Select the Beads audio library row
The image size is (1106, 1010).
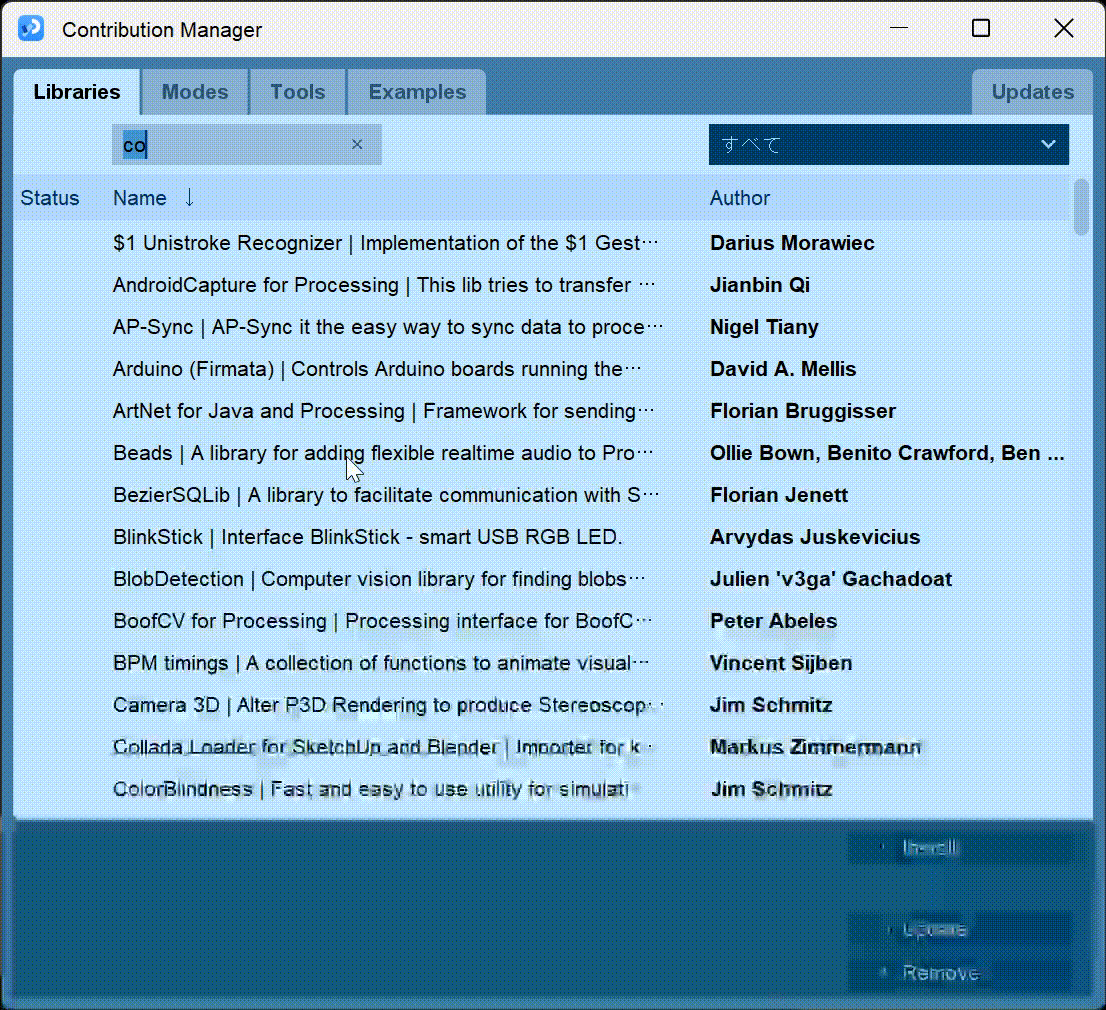coord(542,453)
